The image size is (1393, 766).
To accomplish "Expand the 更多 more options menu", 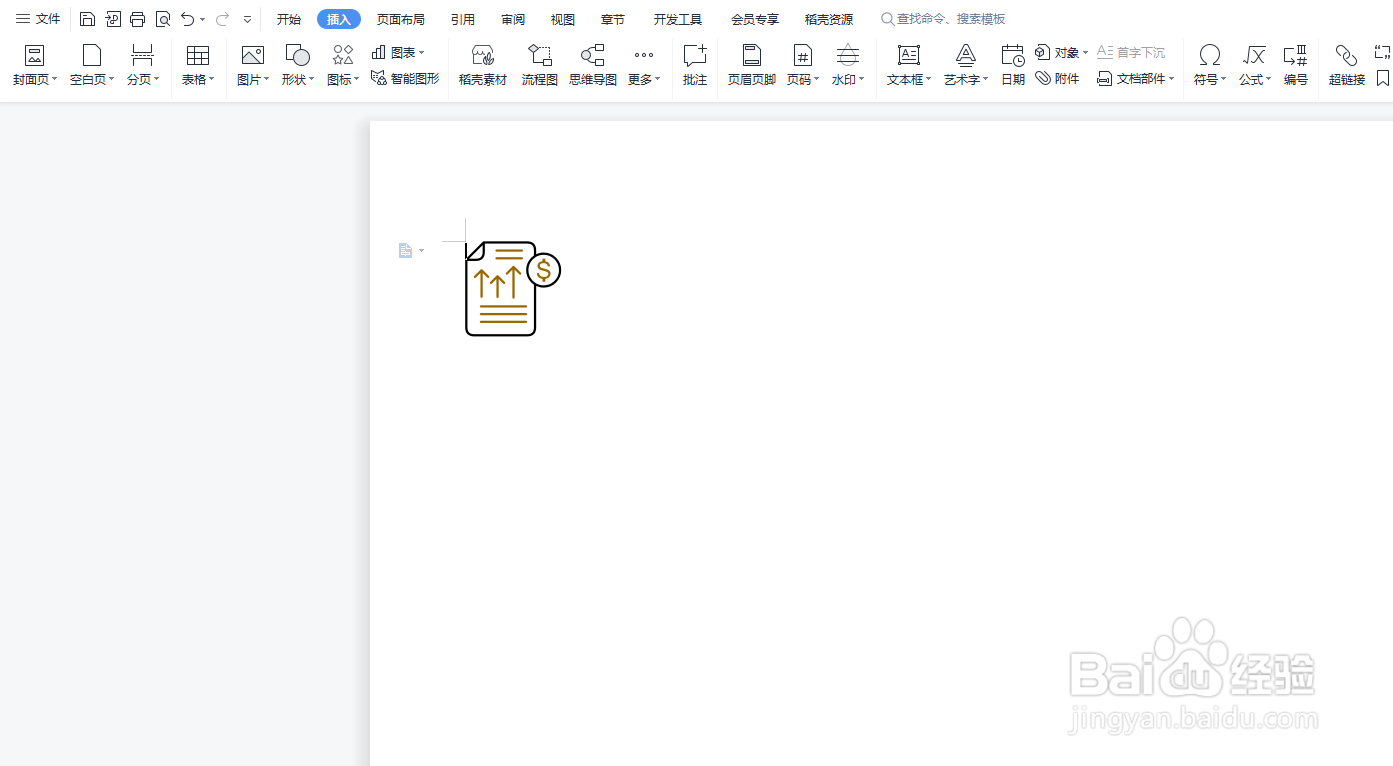I will click(644, 65).
